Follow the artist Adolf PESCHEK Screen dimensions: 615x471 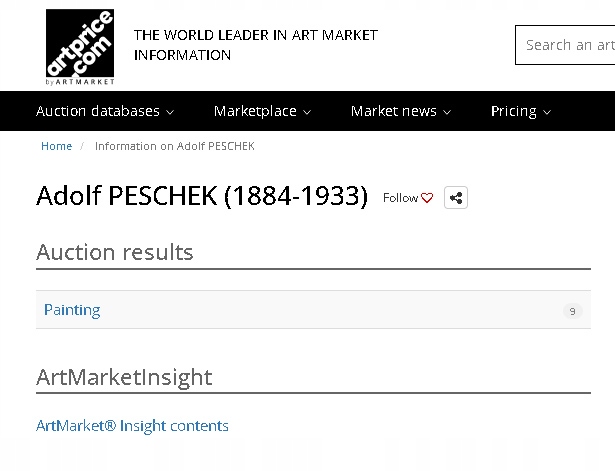[400, 198]
